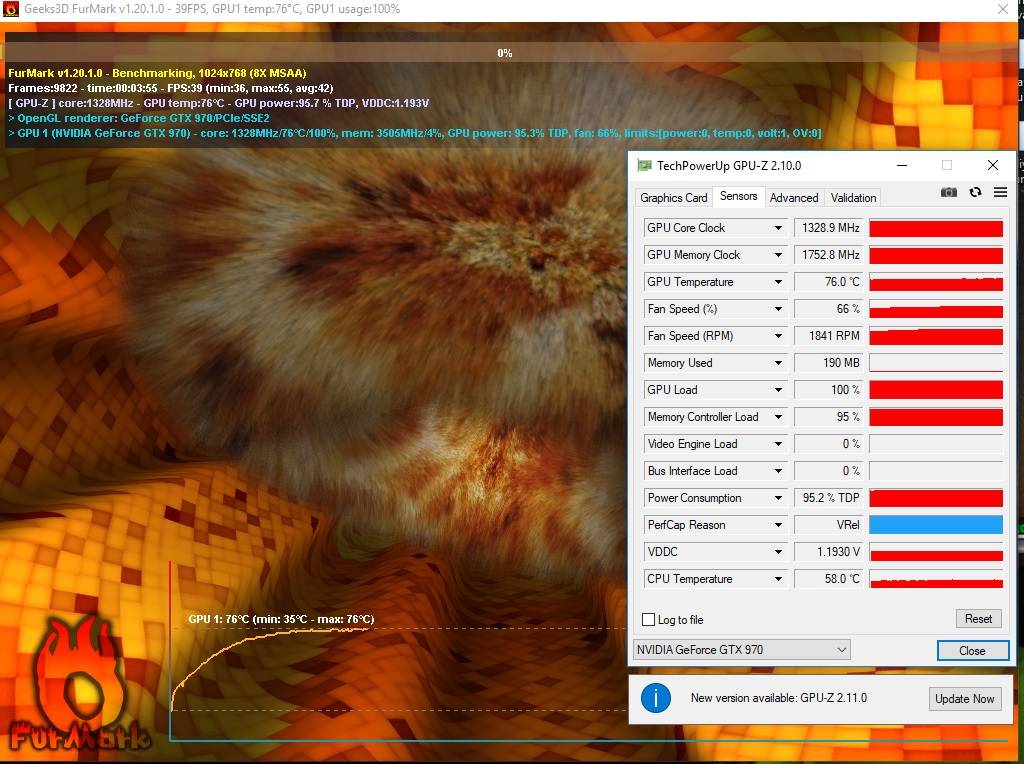Image resolution: width=1024 pixels, height=764 pixels.
Task: Click the blue info icon in update notice
Action: click(656, 698)
